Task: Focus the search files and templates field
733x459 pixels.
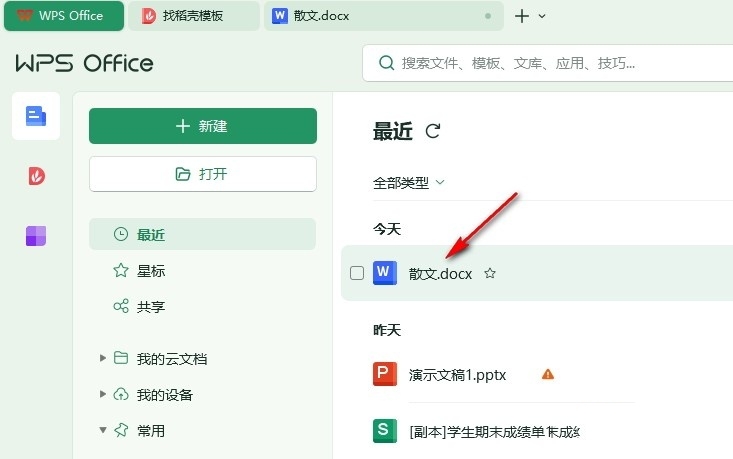Action: point(547,63)
